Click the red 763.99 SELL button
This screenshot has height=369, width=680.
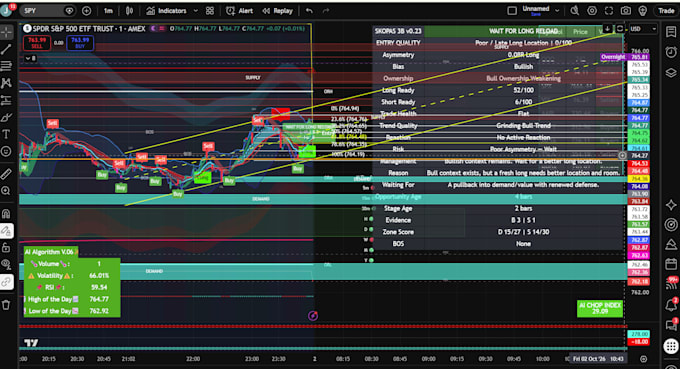[x=37, y=43]
